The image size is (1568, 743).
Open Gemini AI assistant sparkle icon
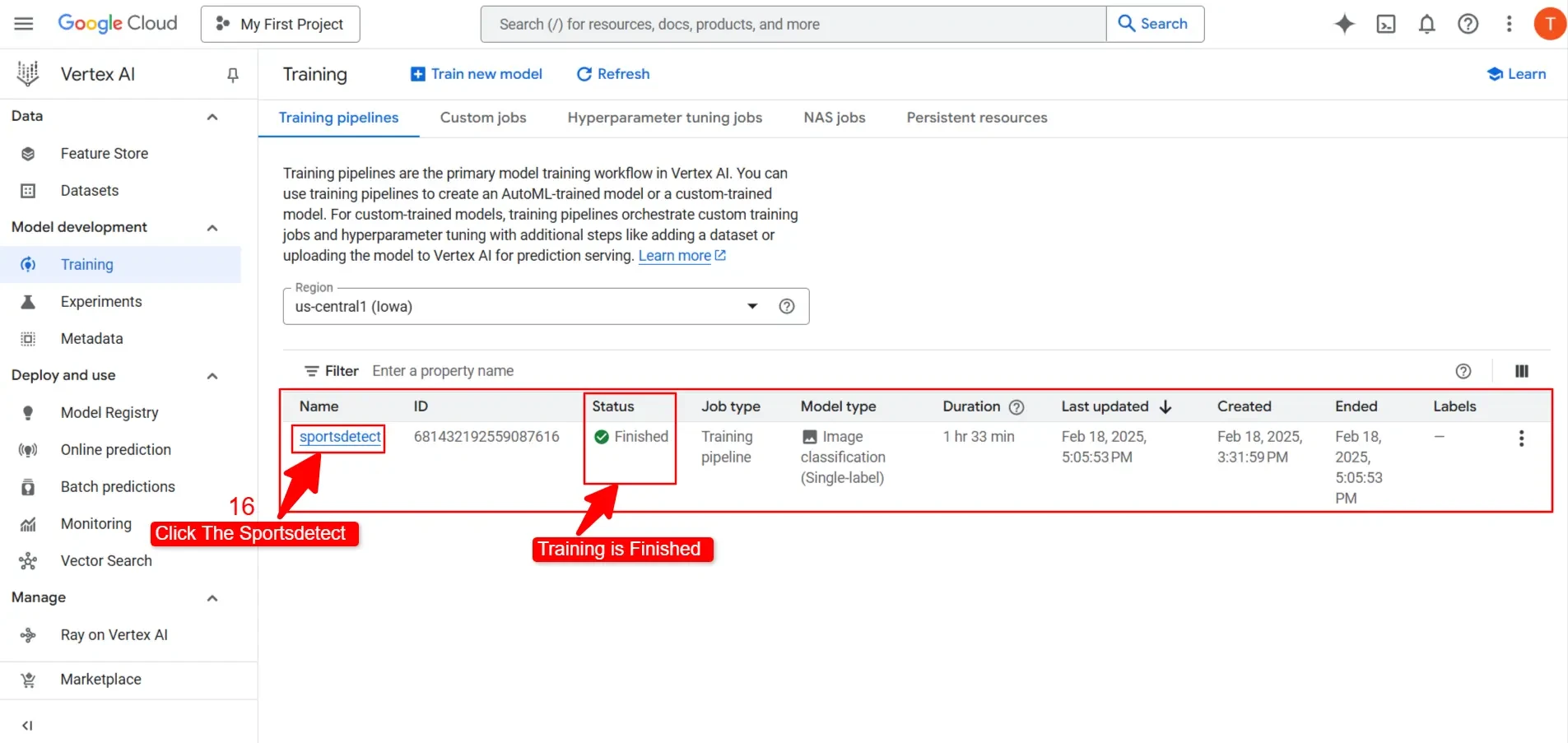click(x=1344, y=24)
